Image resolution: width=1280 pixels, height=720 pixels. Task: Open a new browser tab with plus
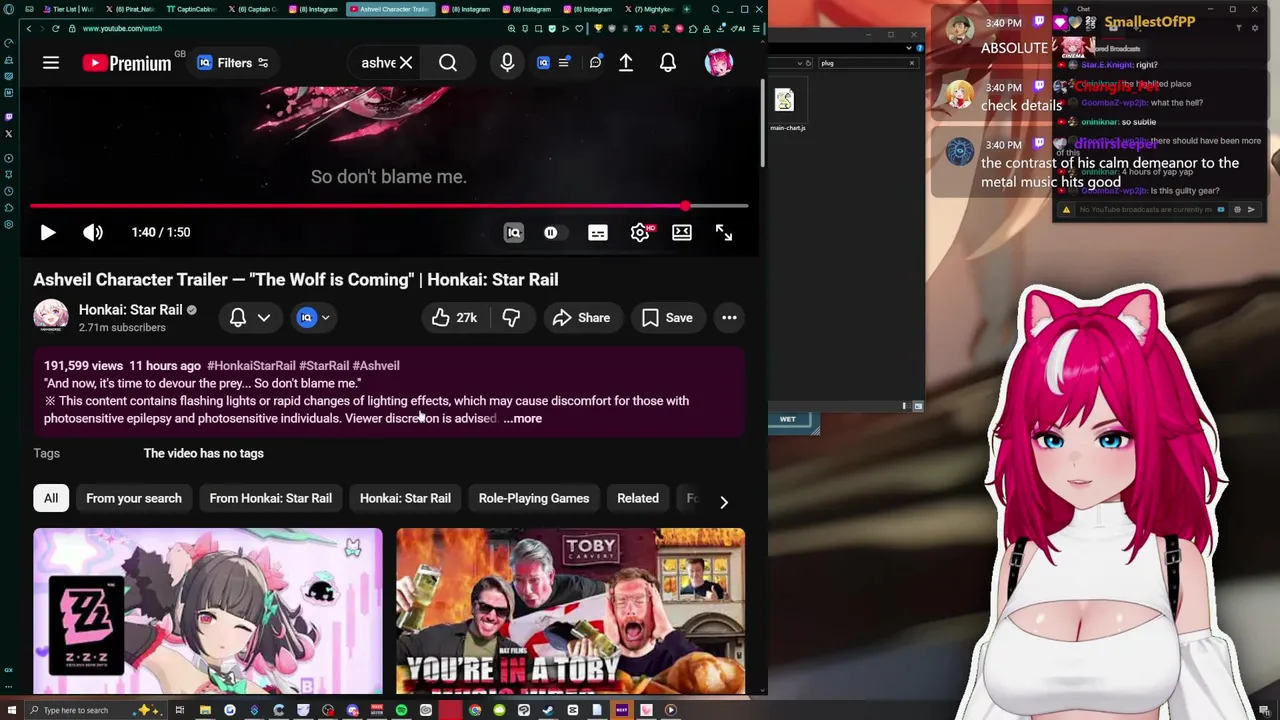pos(686,9)
